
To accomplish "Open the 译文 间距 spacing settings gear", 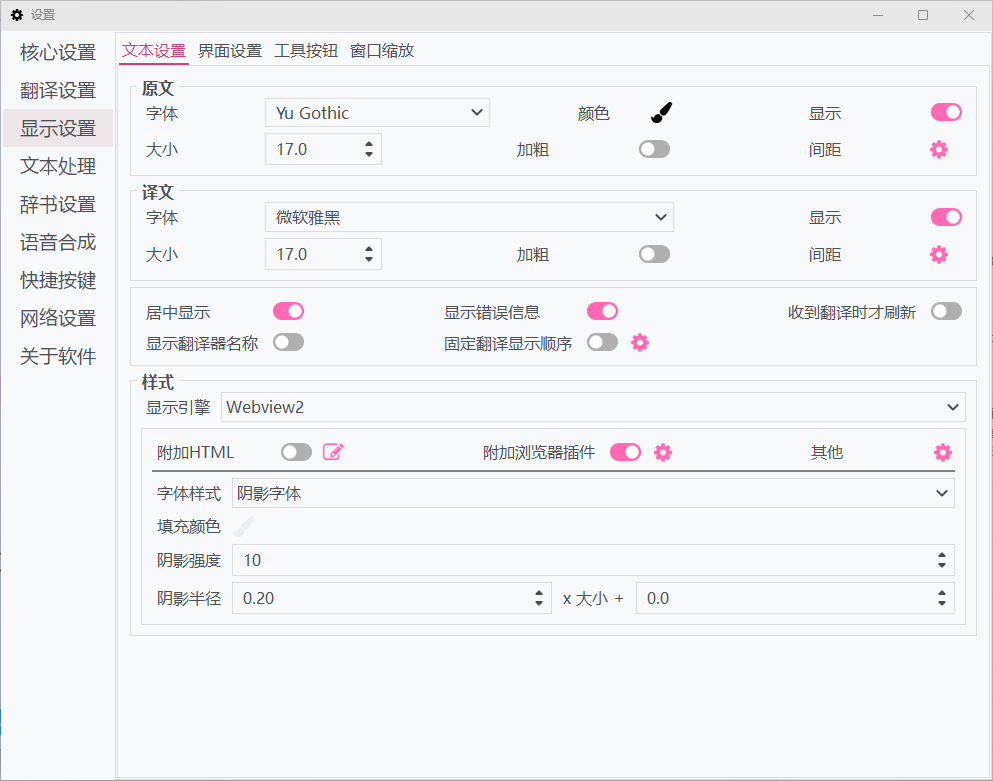I will tap(937, 254).
